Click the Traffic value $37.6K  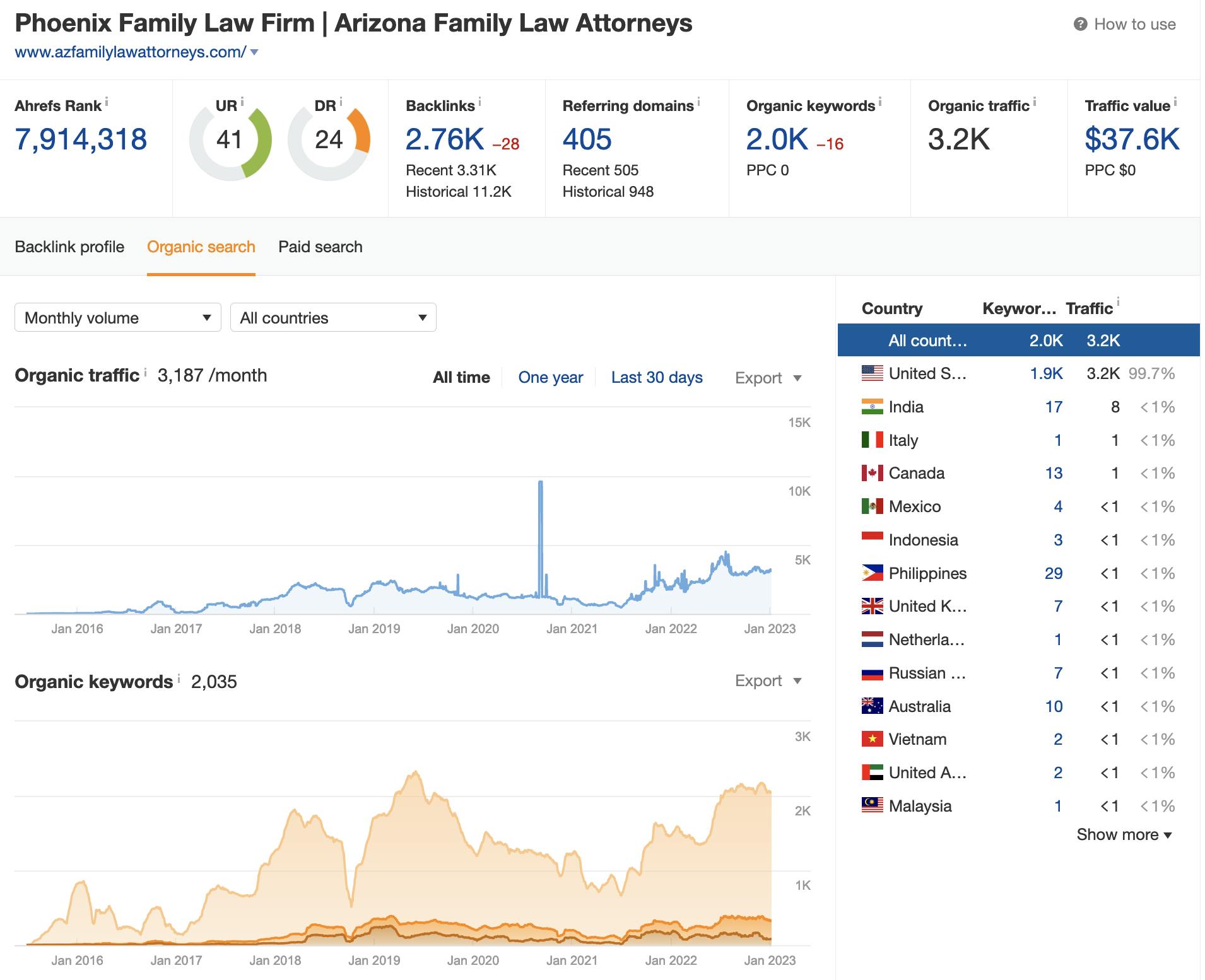point(1132,139)
